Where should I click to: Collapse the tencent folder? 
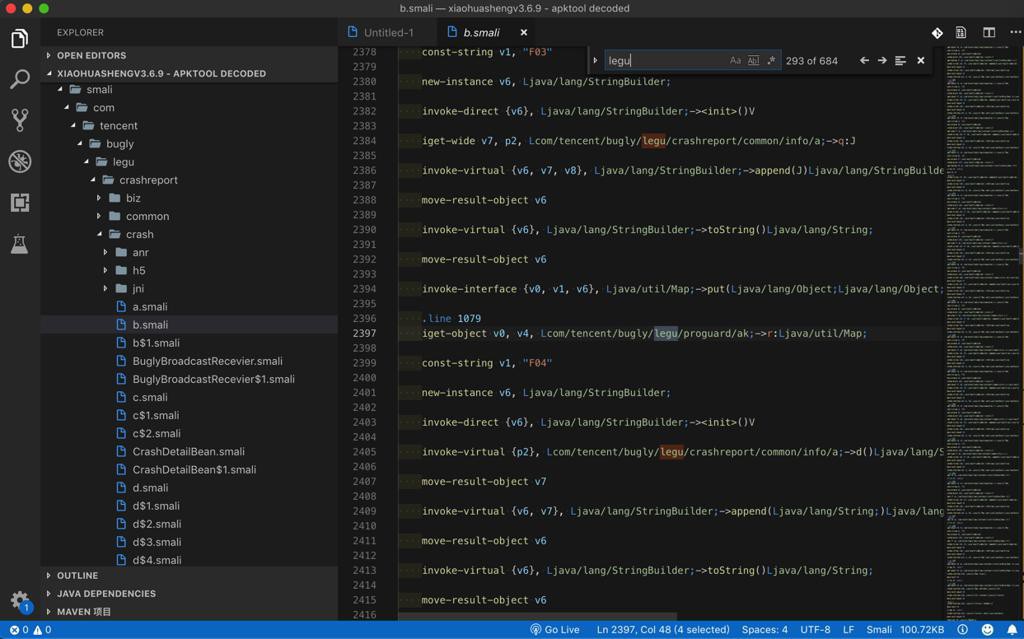(x=189, y=125)
